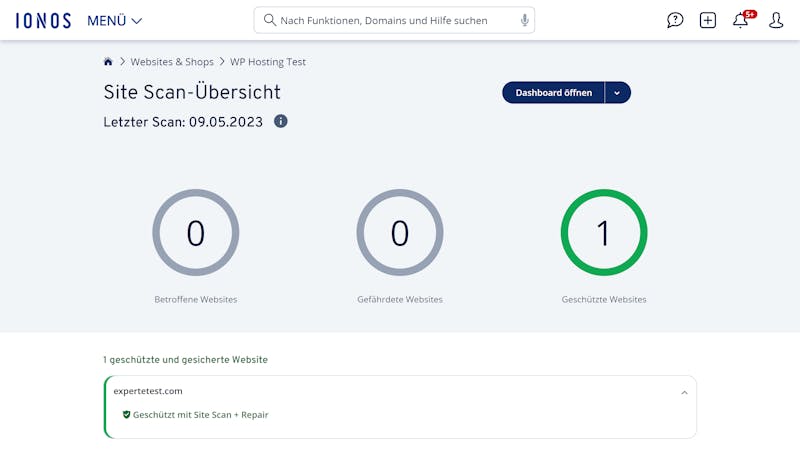Focus the Funktionen, Domains und Hilfe search field
Viewport: 800px width, 450px height.
click(394, 20)
